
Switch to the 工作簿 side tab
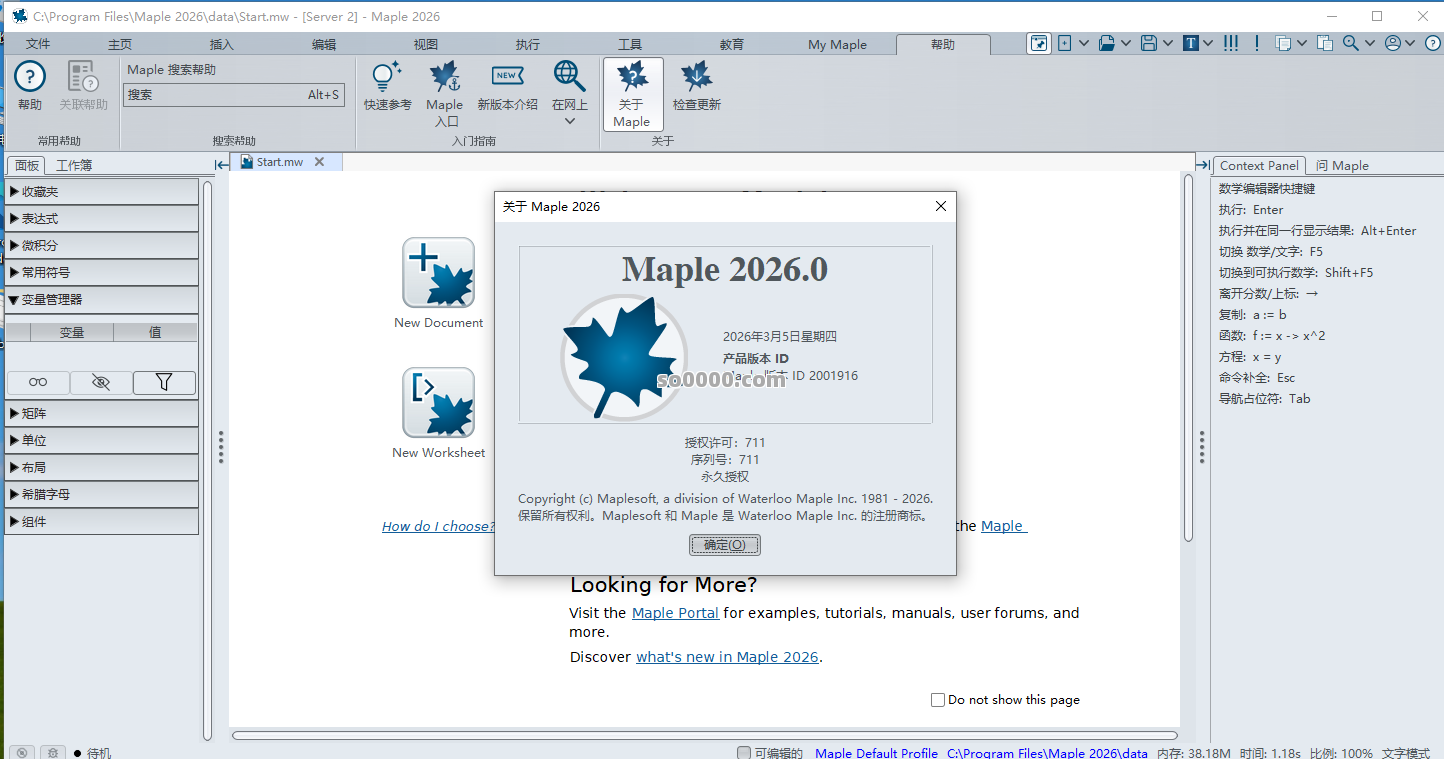pyautogui.click(x=74, y=165)
